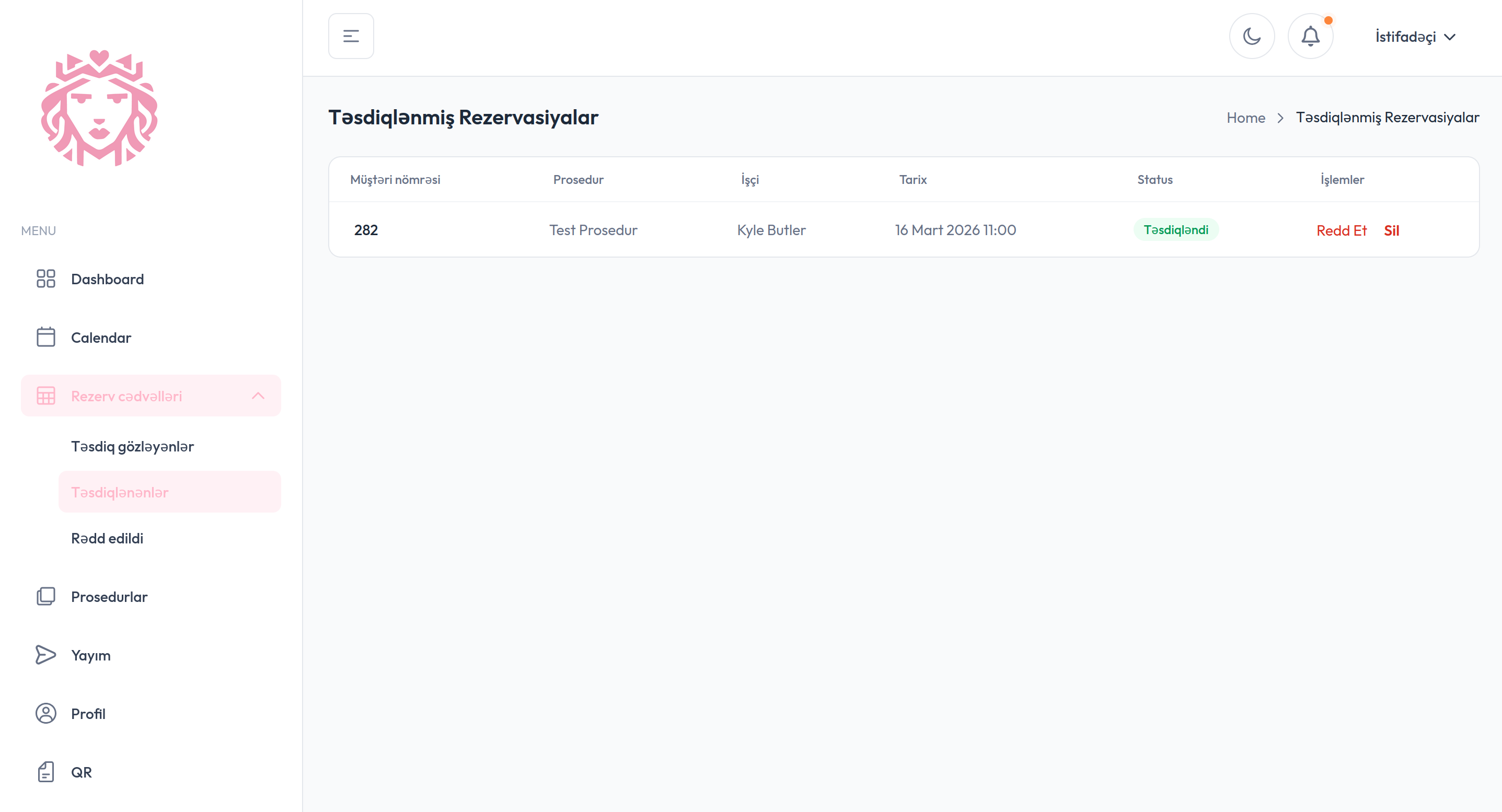Open the İstifadəçi user dropdown
1502x812 pixels.
1415,37
